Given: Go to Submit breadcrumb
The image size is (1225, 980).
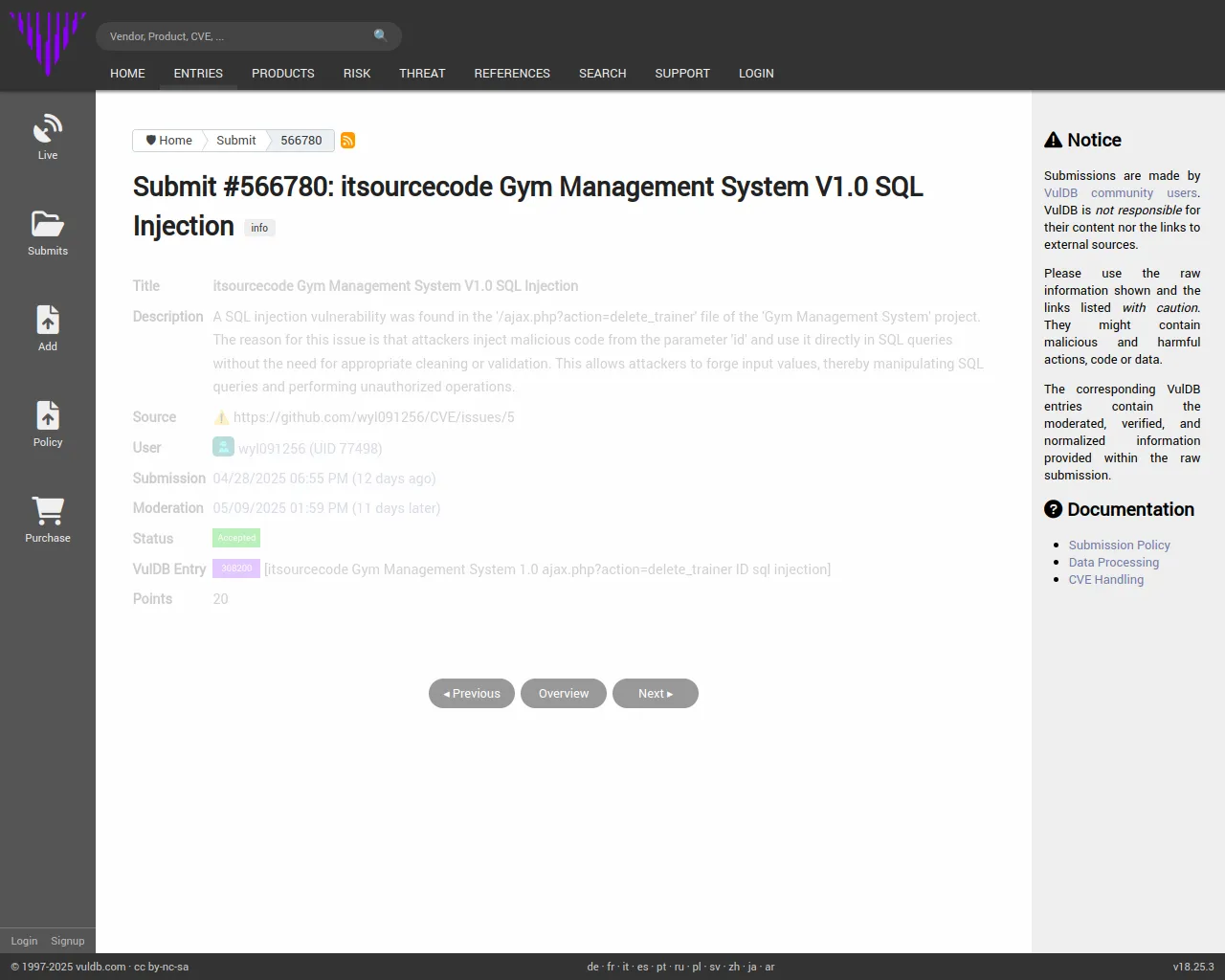Looking at the screenshot, I should pos(235,141).
